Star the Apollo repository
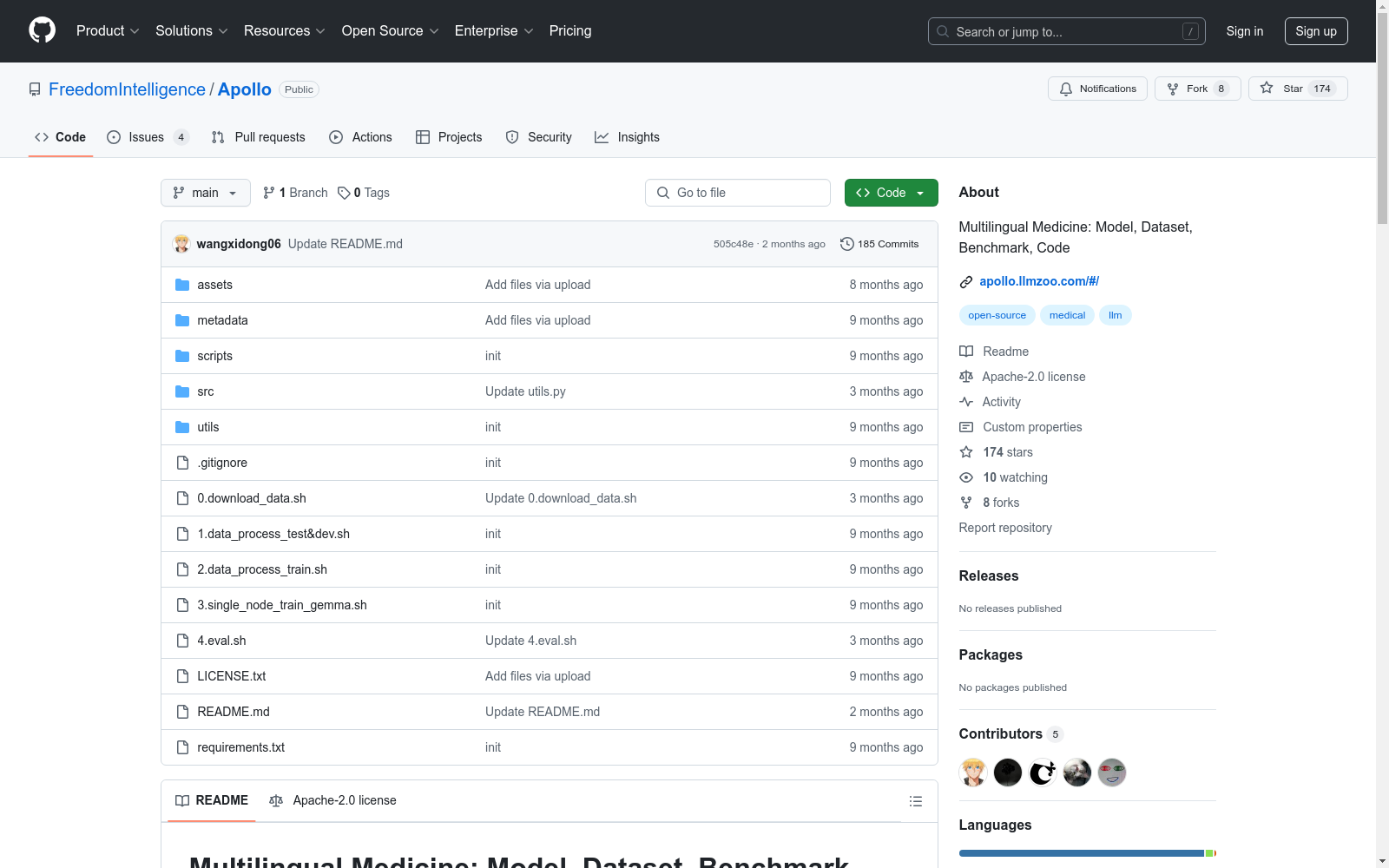The width and height of the screenshot is (1389, 868). point(1297,89)
